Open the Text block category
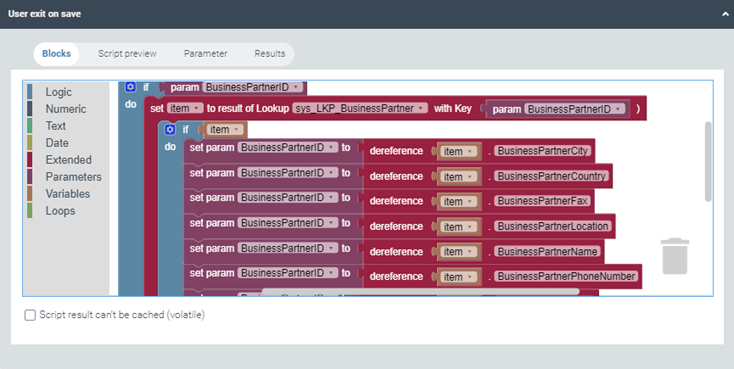 (x=55, y=125)
